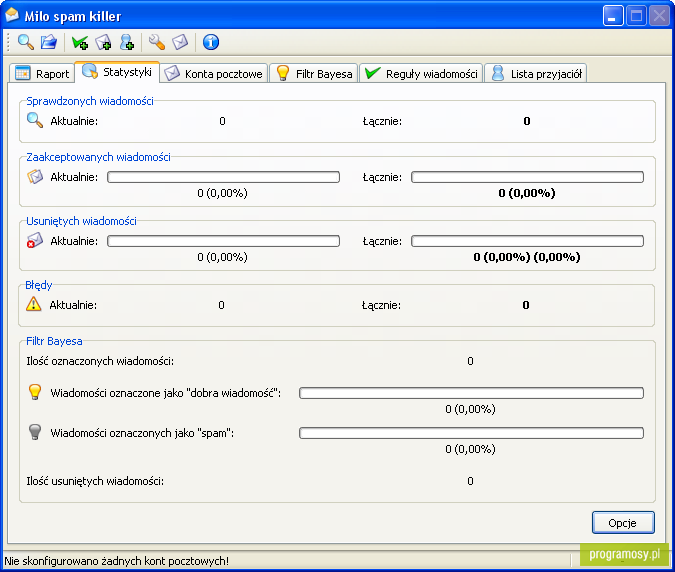Click the Wiadomości oznaczone jako "dobra wiadomość" label
Screen dimensions: 675x572
coord(166,393)
